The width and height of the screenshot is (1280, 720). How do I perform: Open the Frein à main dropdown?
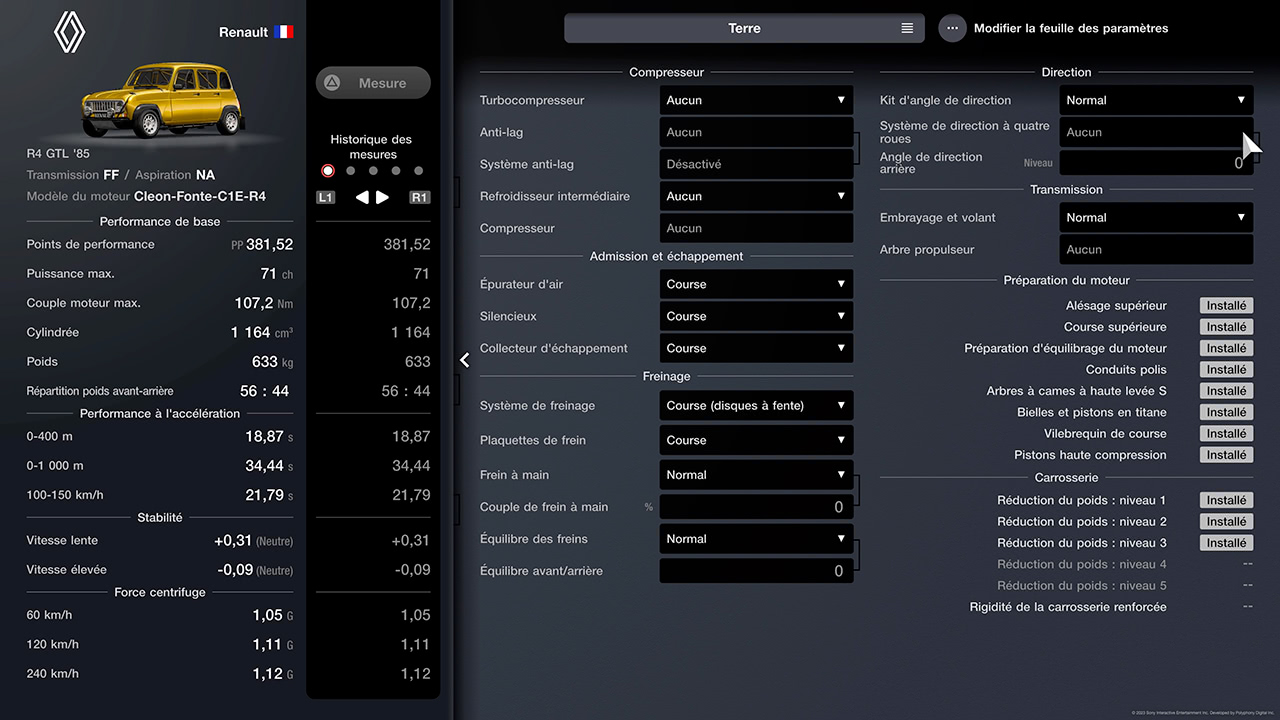click(756, 475)
